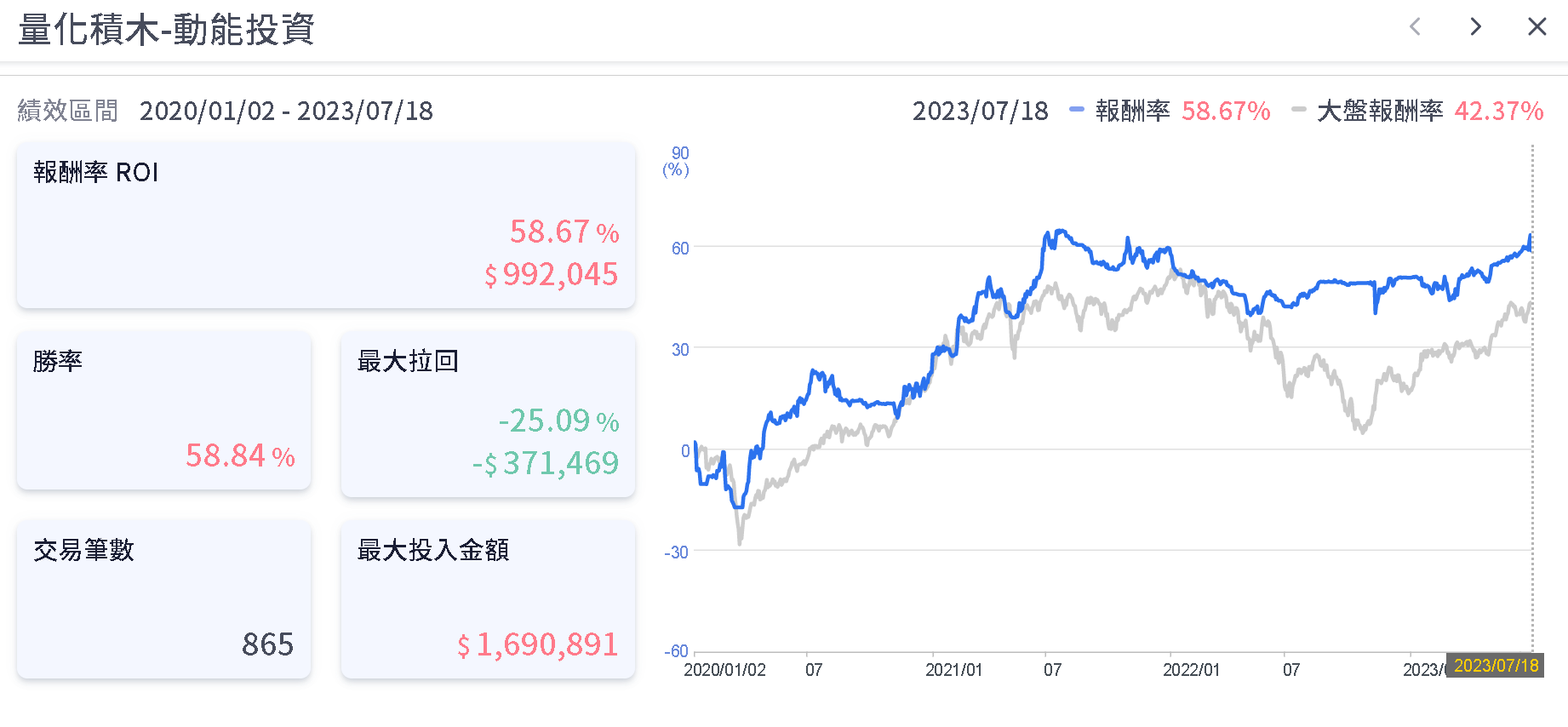Image resolution: width=1568 pixels, height=727 pixels.
Task: Click the 60 percent y-axis label
Action: pyautogui.click(x=679, y=249)
